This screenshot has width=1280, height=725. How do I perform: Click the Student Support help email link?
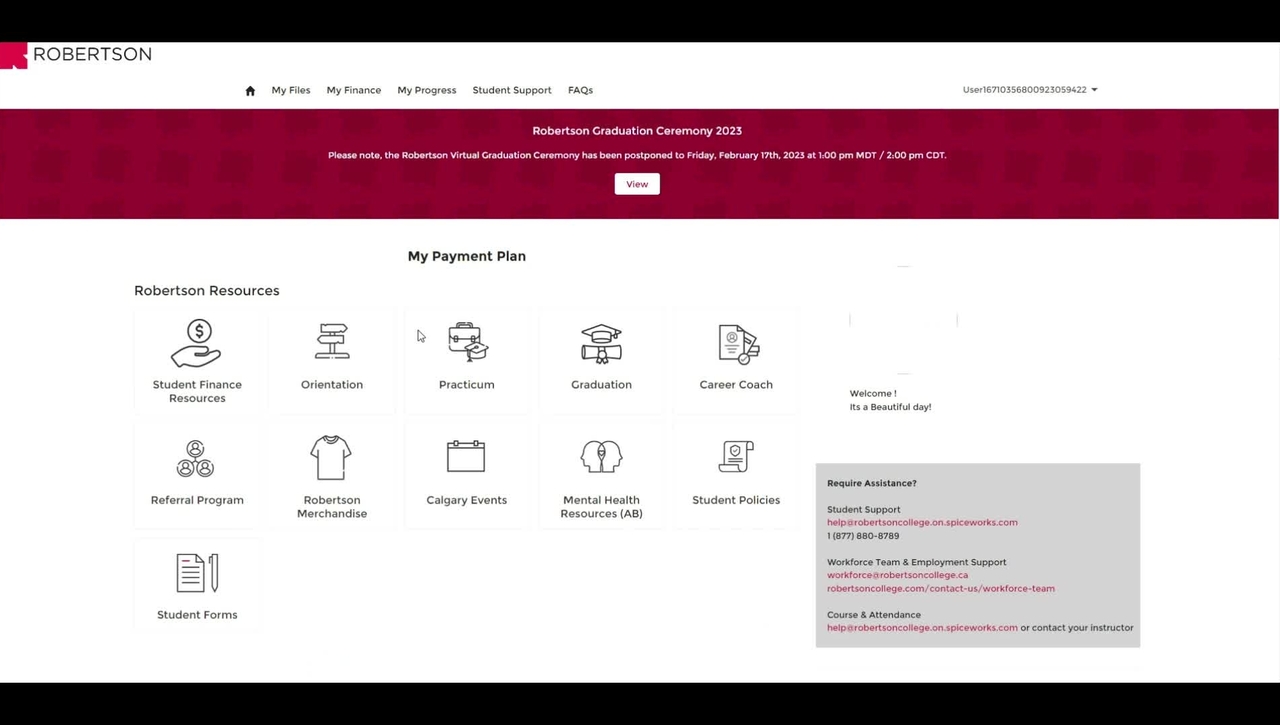[922, 522]
